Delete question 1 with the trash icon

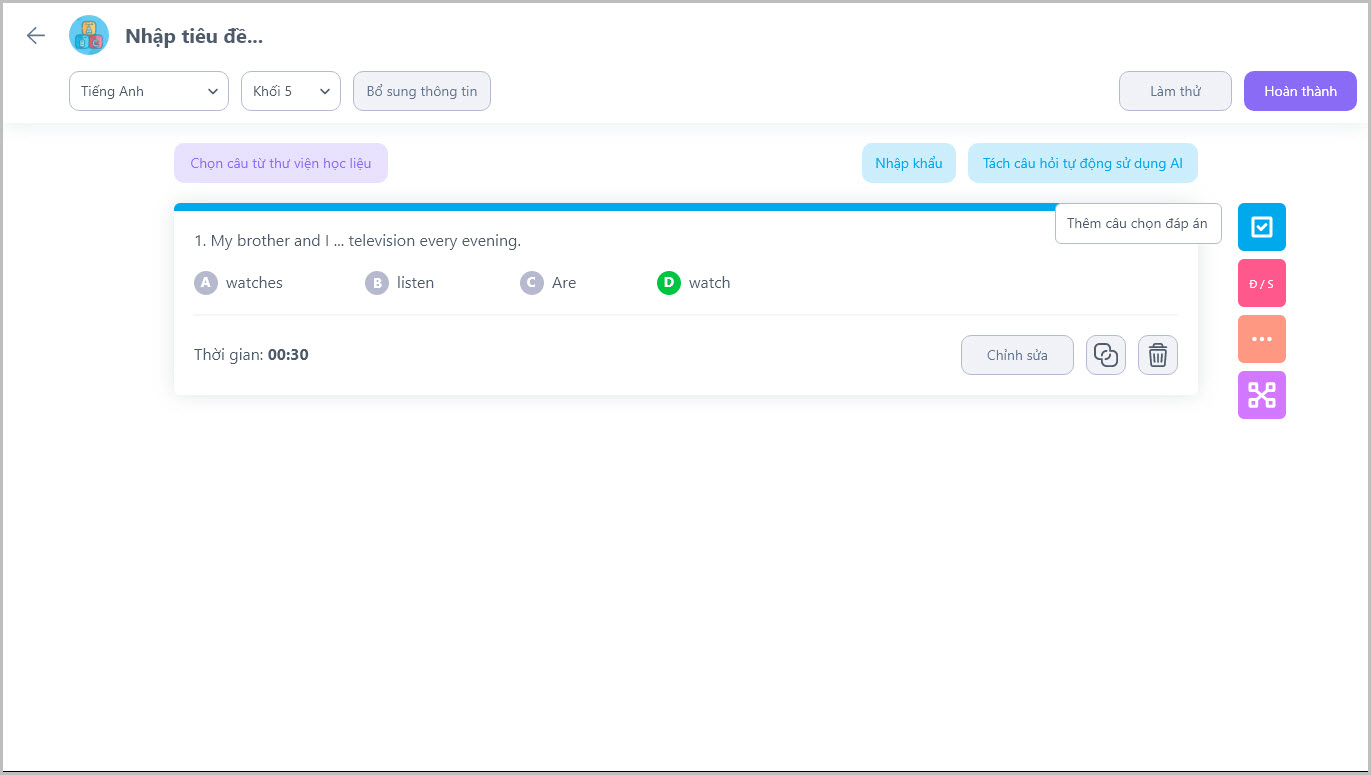[1158, 355]
